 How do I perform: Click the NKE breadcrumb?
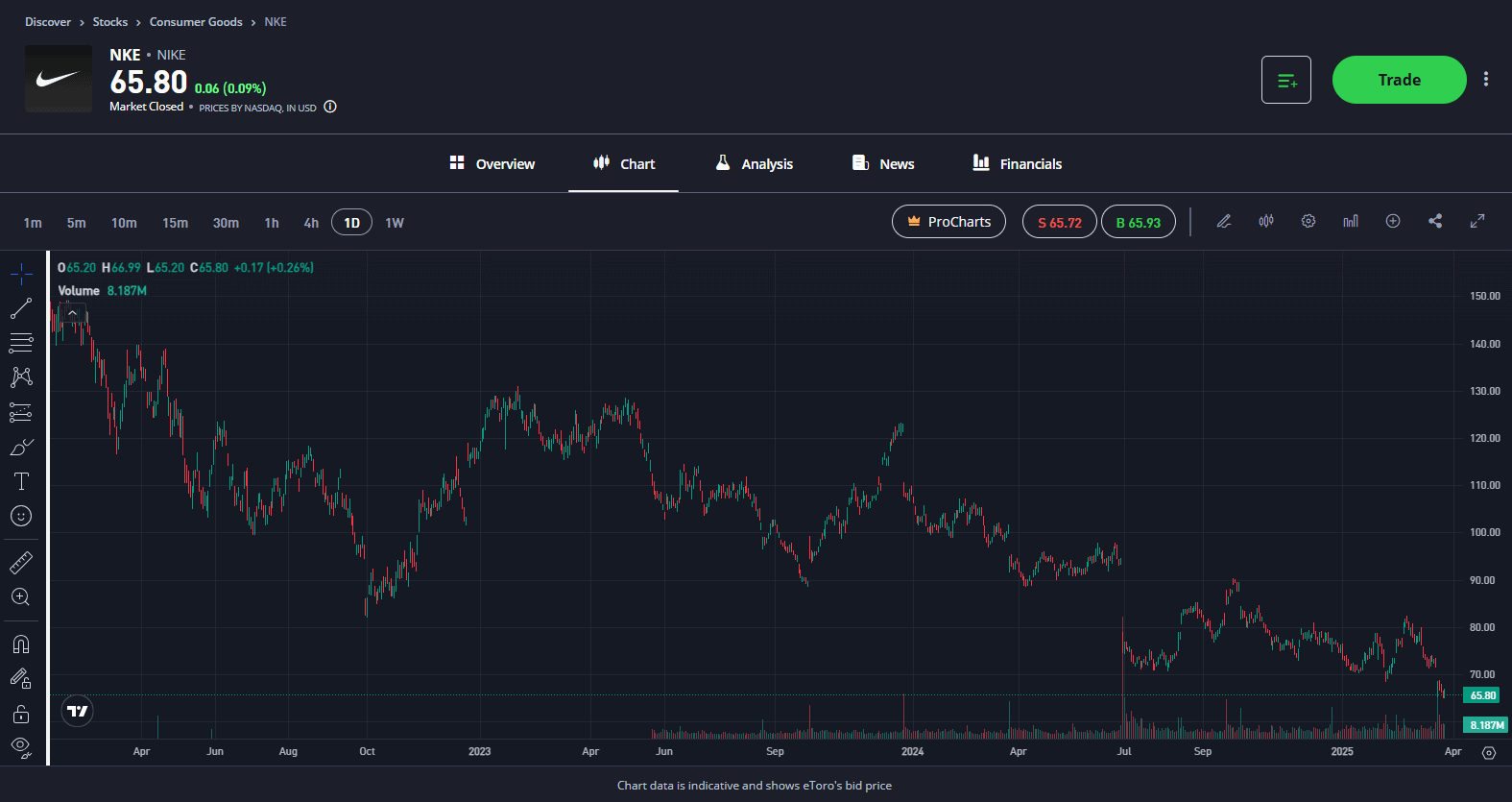pyautogui.click(x=276, y=22)
